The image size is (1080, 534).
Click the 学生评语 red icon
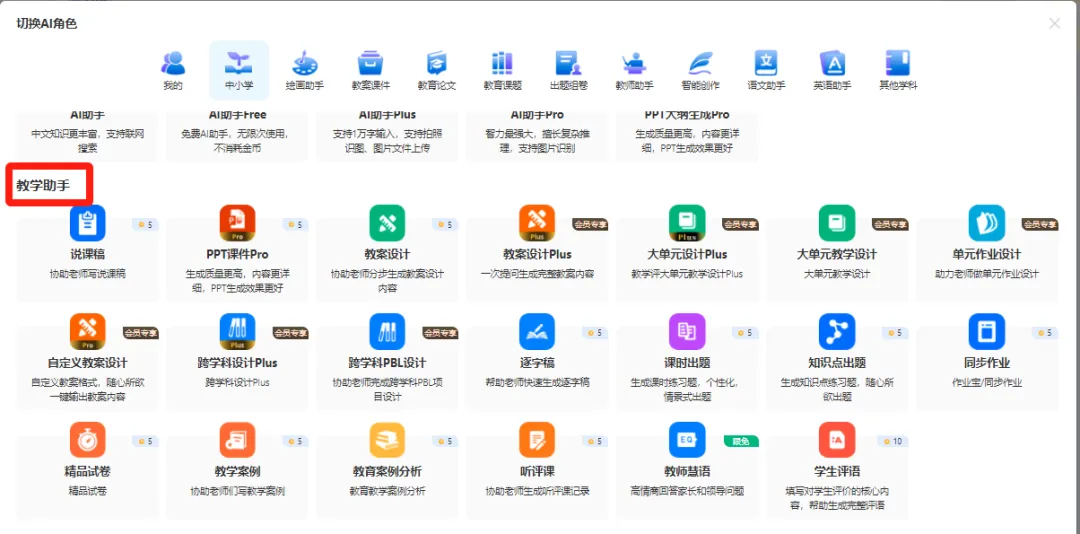837,440
